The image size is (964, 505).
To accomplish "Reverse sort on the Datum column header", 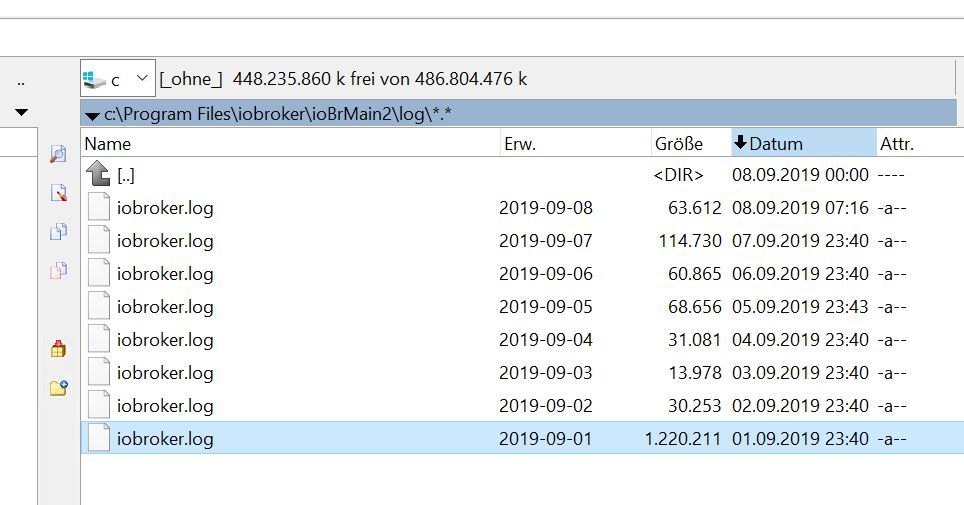I will tap(804, 143).
